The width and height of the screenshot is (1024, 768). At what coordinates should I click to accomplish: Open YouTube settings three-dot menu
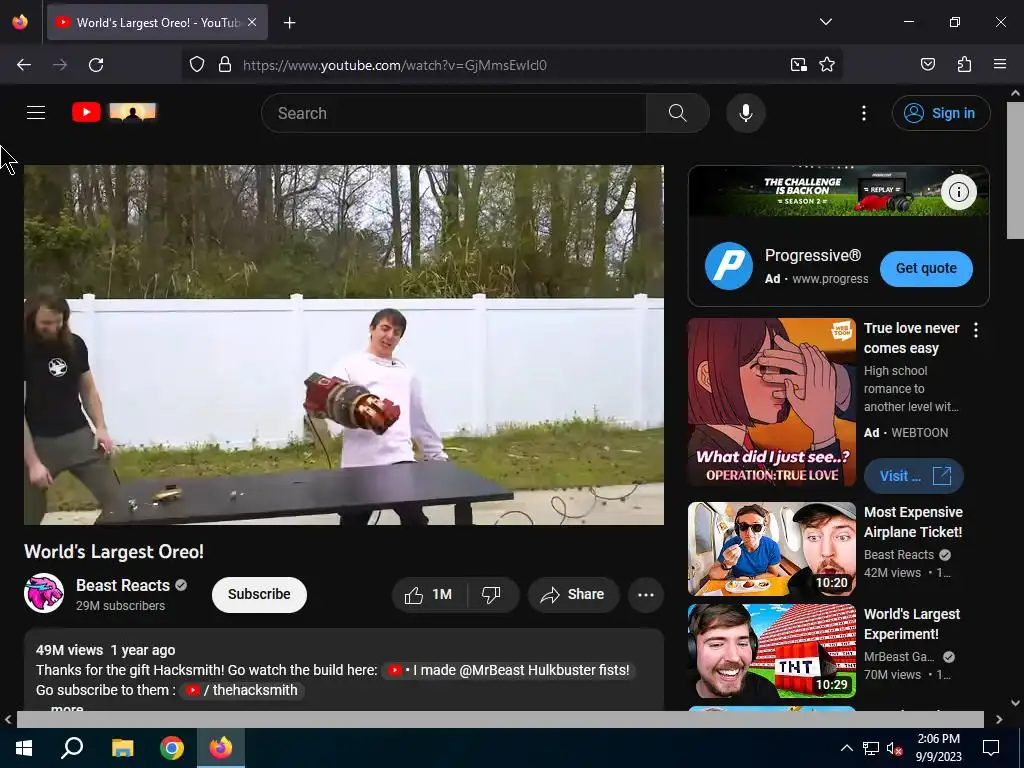click(864, 113)
